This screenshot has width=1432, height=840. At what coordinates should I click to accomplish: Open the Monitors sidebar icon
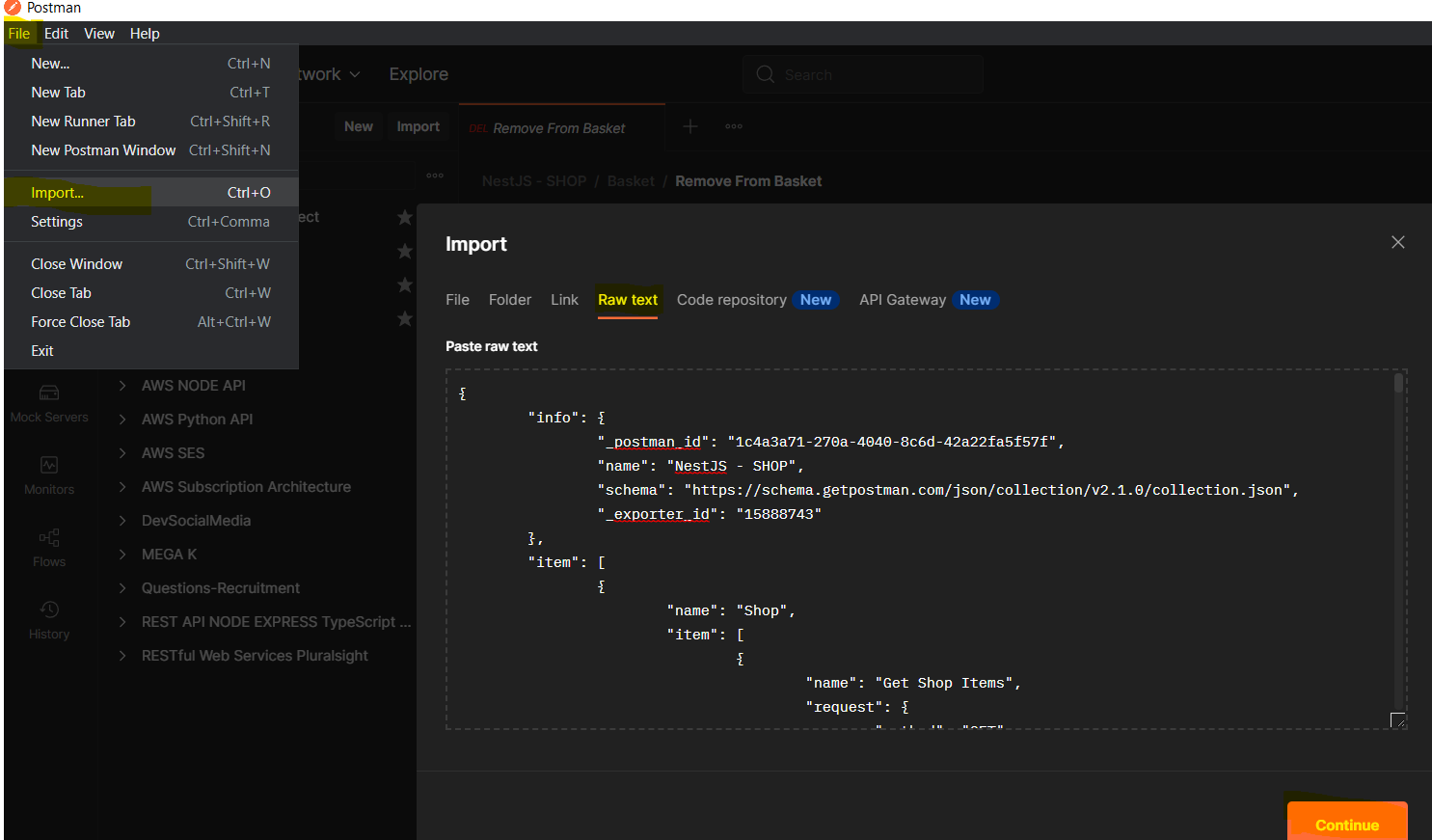coord(49,465)
